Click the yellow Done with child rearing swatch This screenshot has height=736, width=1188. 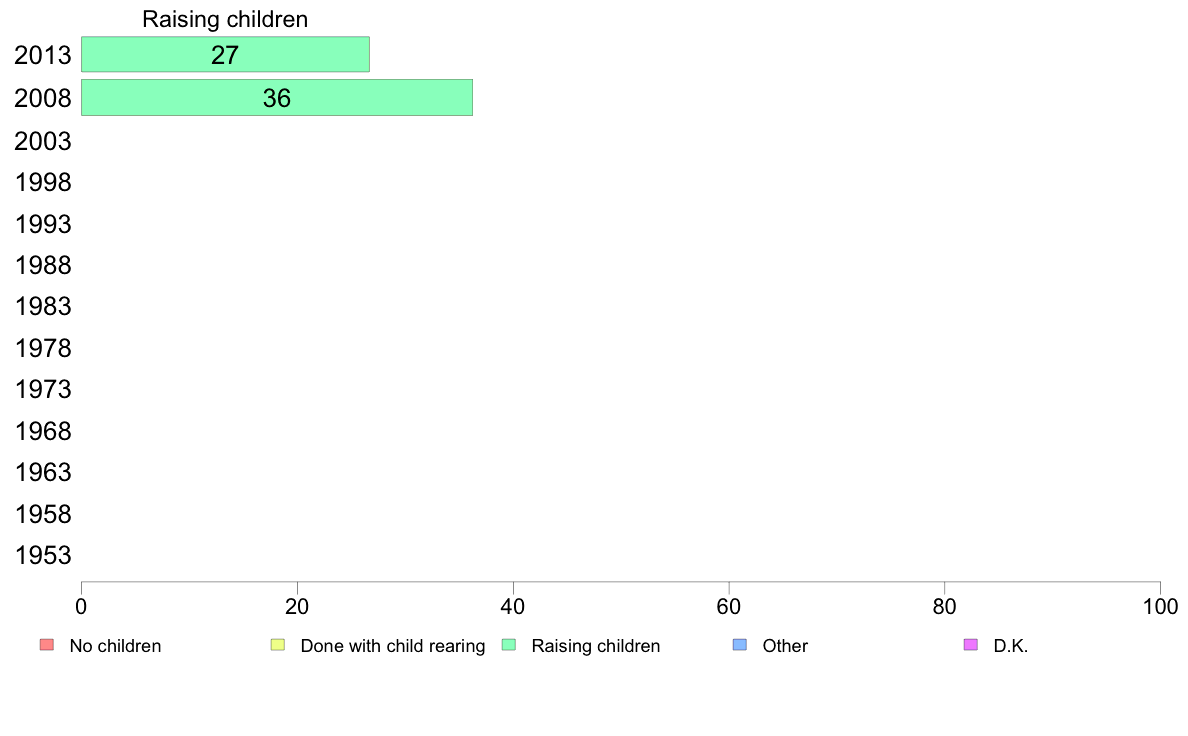pos(278,645)
